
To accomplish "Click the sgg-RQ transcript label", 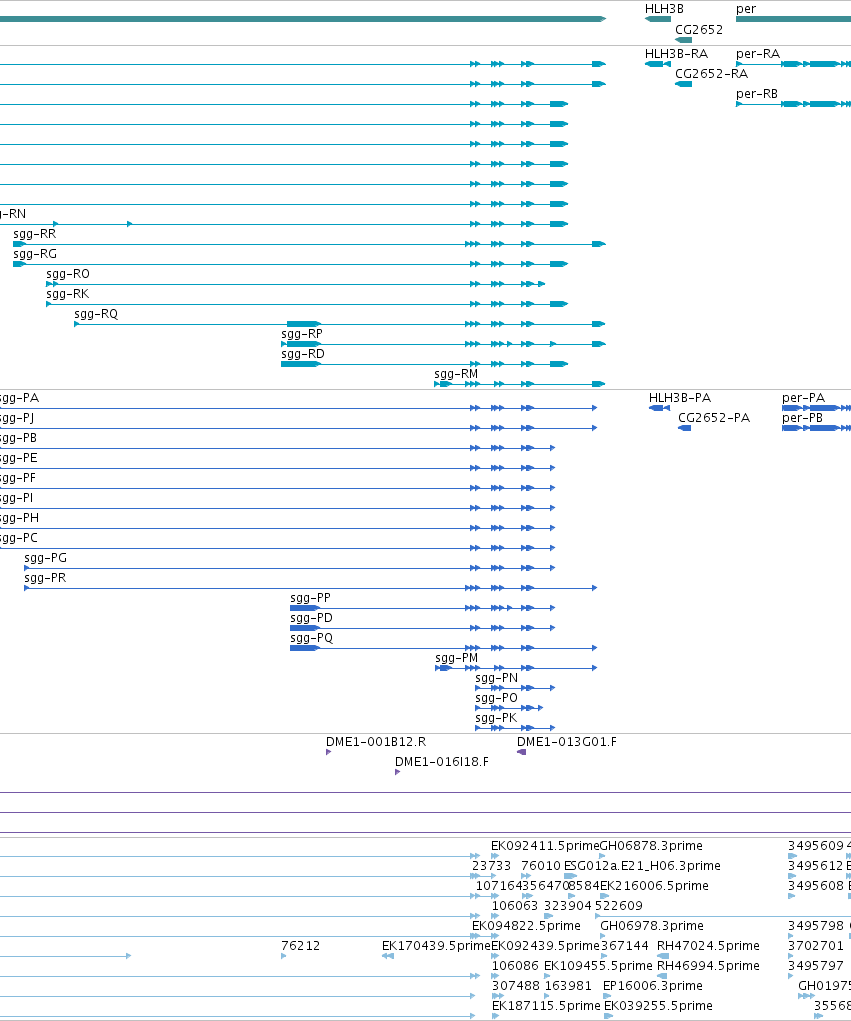I will [96, 315].
